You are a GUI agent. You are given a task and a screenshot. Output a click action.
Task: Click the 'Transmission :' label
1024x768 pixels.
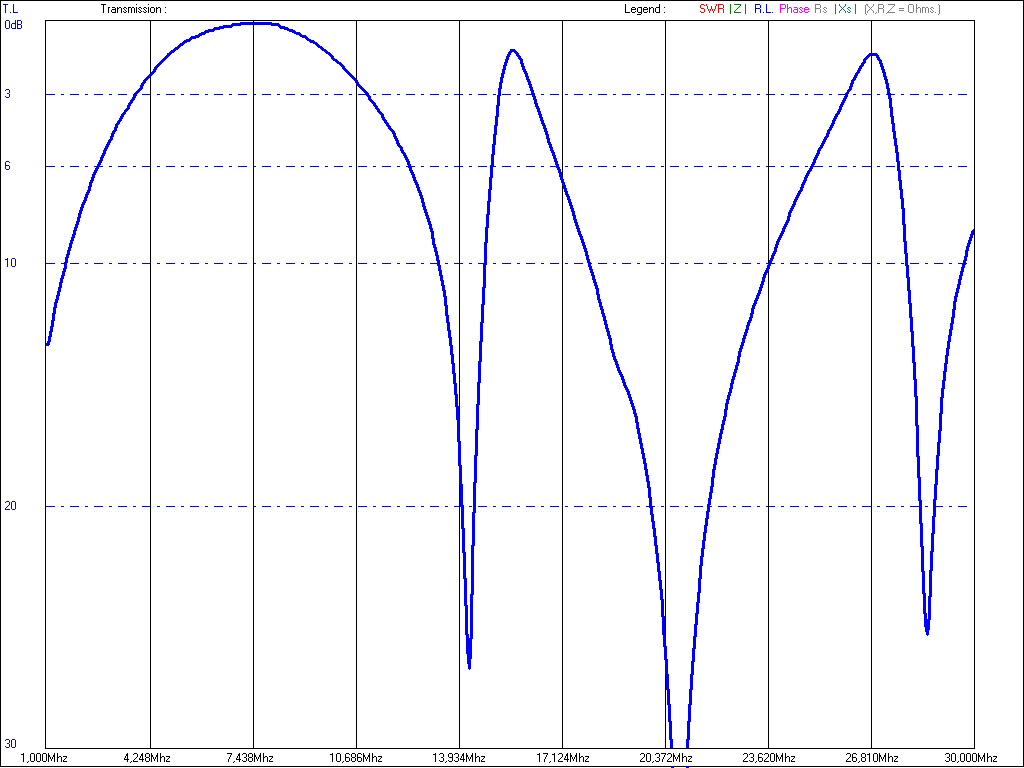133,9
